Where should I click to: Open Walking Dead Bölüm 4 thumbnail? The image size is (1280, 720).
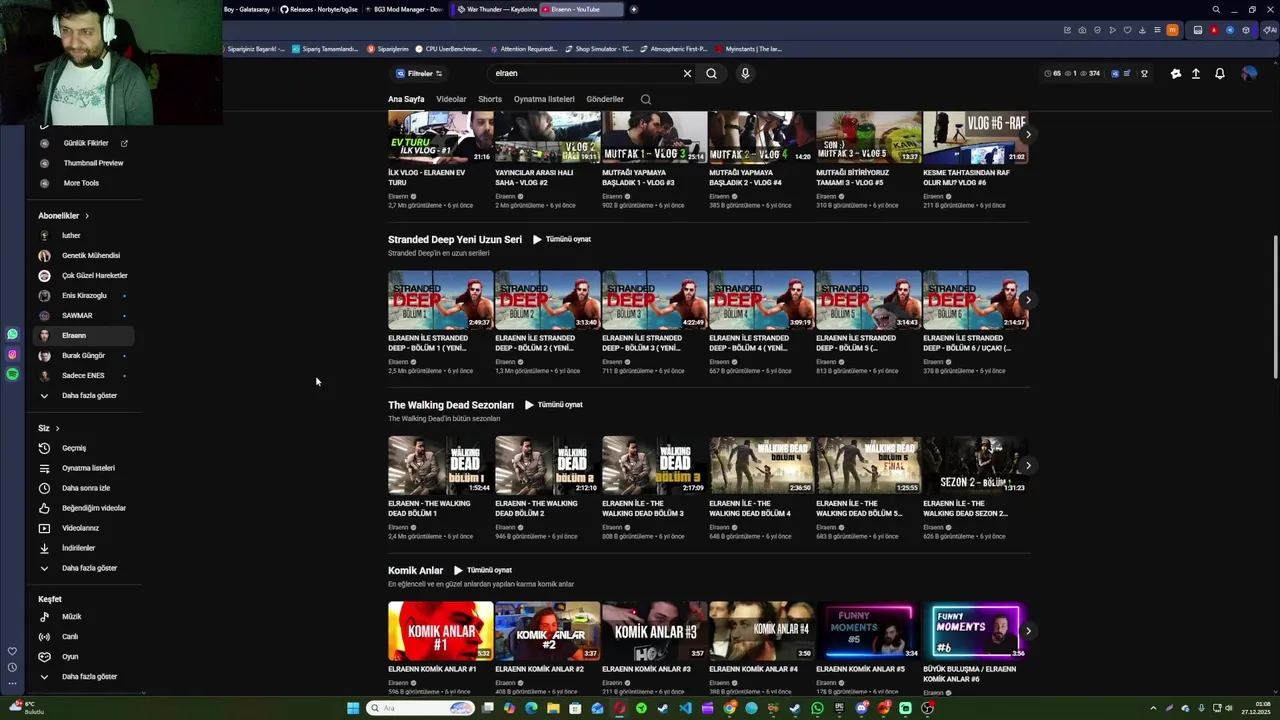tap(761, 465)
